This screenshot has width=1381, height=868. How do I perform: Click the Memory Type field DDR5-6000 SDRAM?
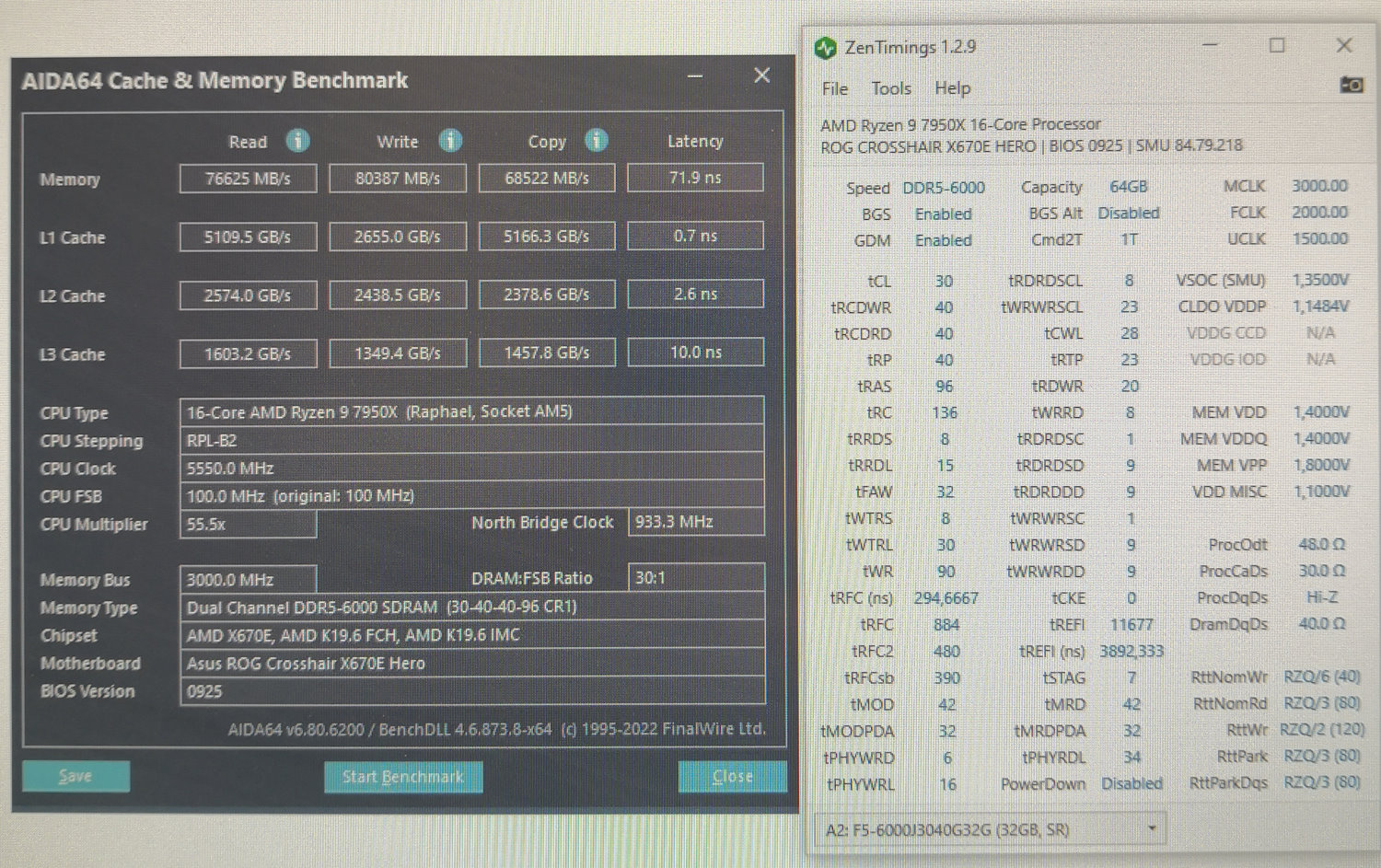[x=471, y=607]
